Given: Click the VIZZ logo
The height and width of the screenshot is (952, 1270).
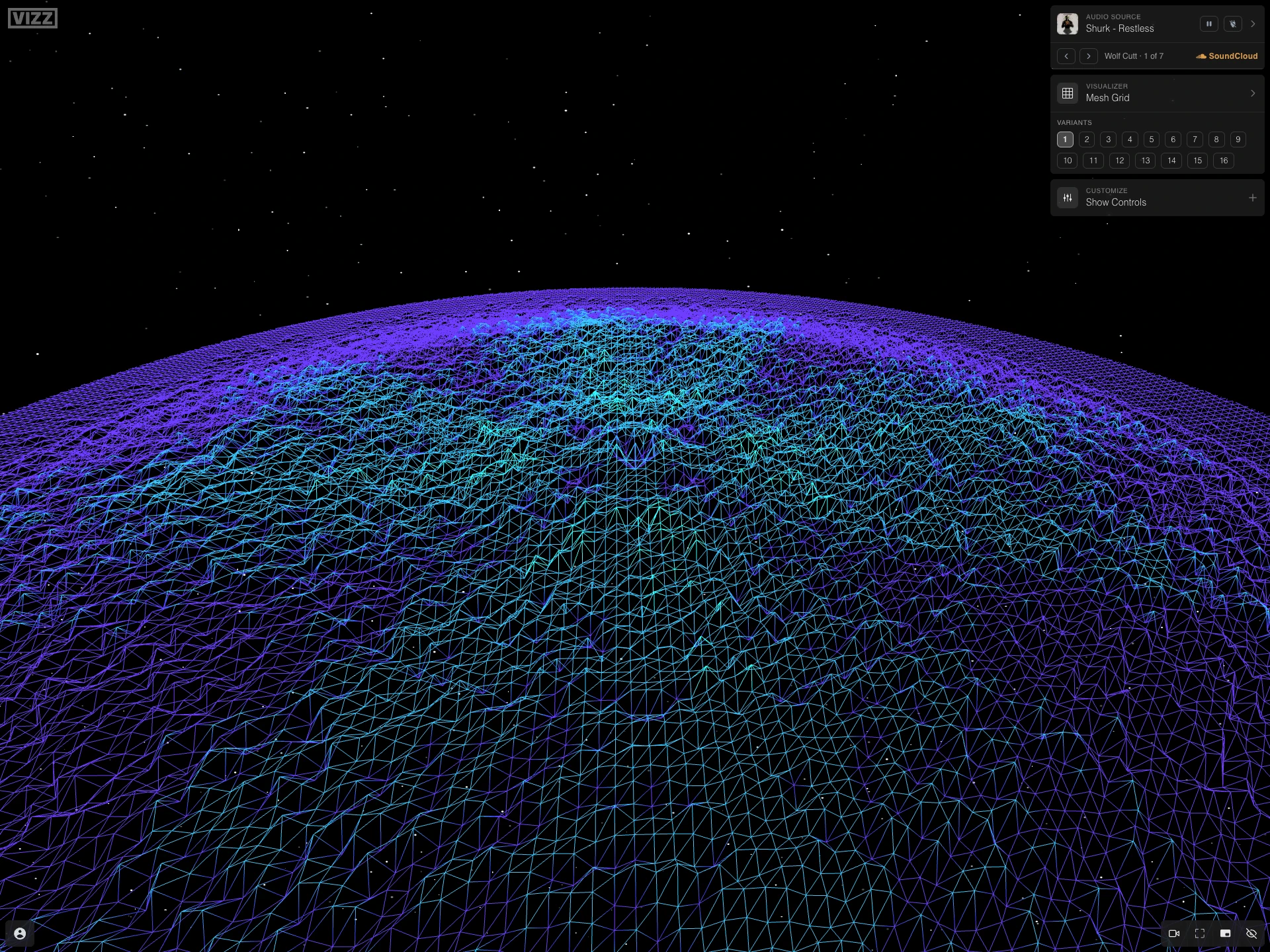Looking at the screenshot, I should pyautogui.click(x=32, y=18).
